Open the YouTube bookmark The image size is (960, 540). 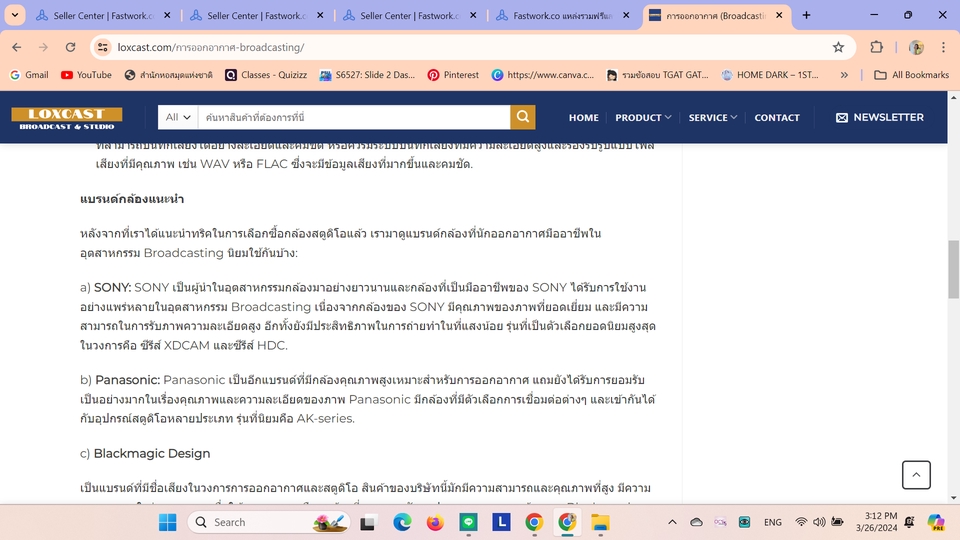click(x=86, y=75)
